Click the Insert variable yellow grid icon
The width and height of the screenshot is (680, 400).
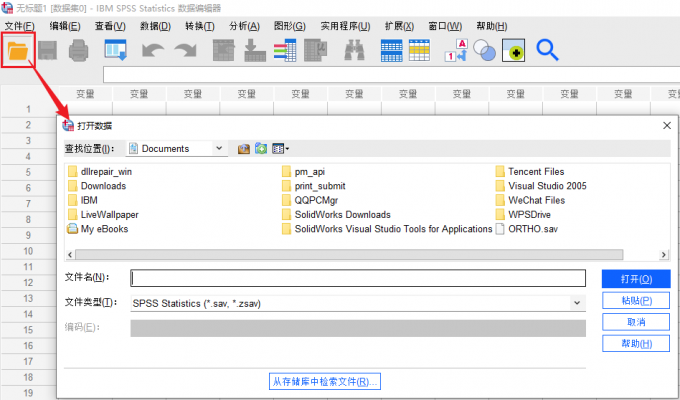coord(419,50)
